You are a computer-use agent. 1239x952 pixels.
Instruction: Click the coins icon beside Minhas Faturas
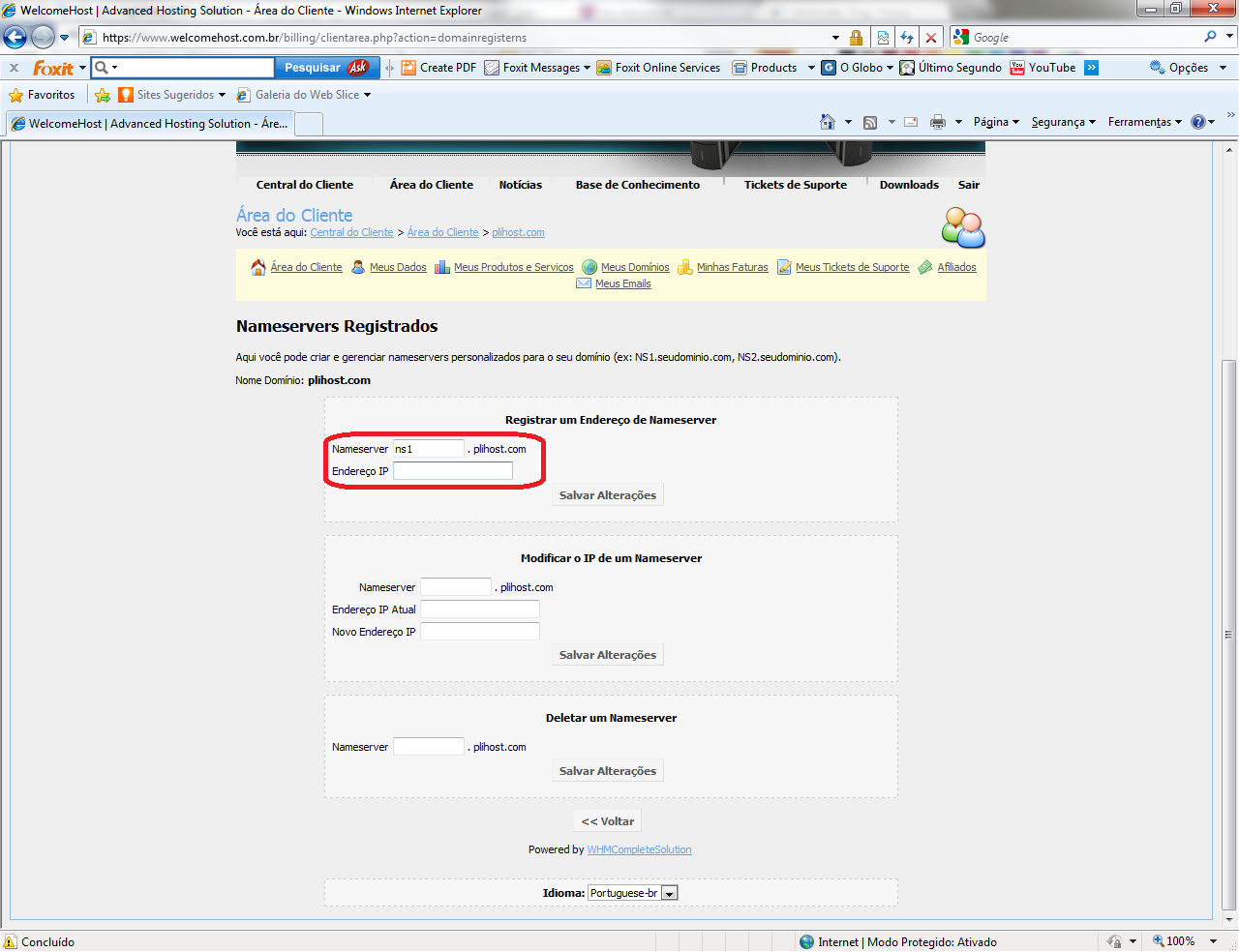pyautogui.click(x=685, y=267)
